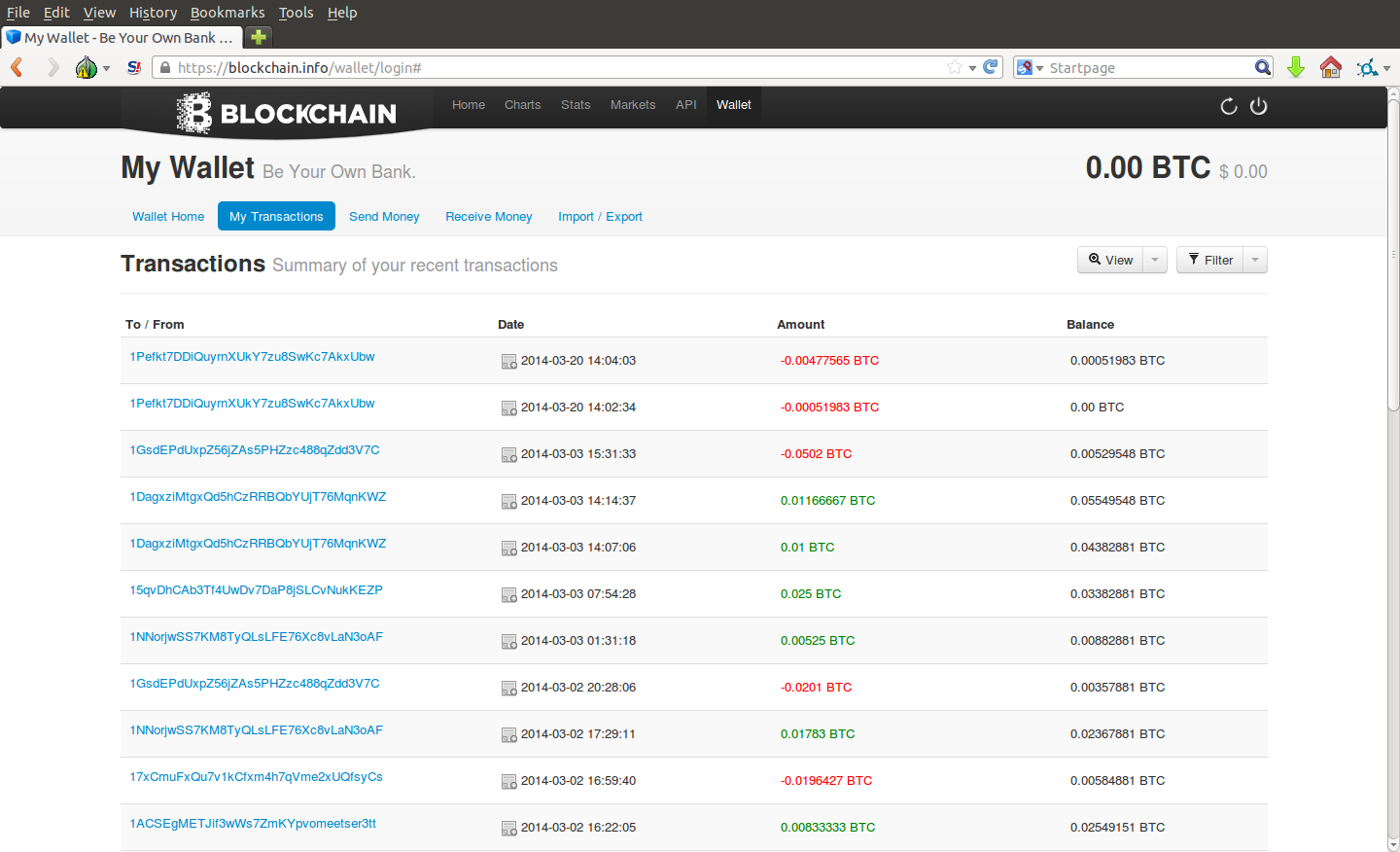The image size is (1400, 852).
Task: Click the bookmark star in the address bar
Action: [x=955, y=67]
